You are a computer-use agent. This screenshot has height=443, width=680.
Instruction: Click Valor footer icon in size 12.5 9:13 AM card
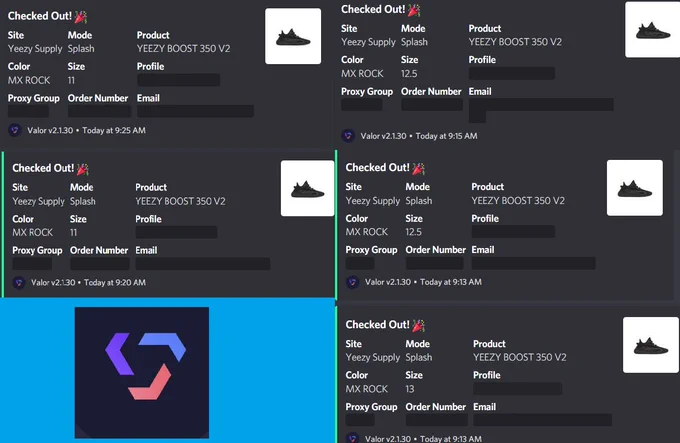[353, 282]
